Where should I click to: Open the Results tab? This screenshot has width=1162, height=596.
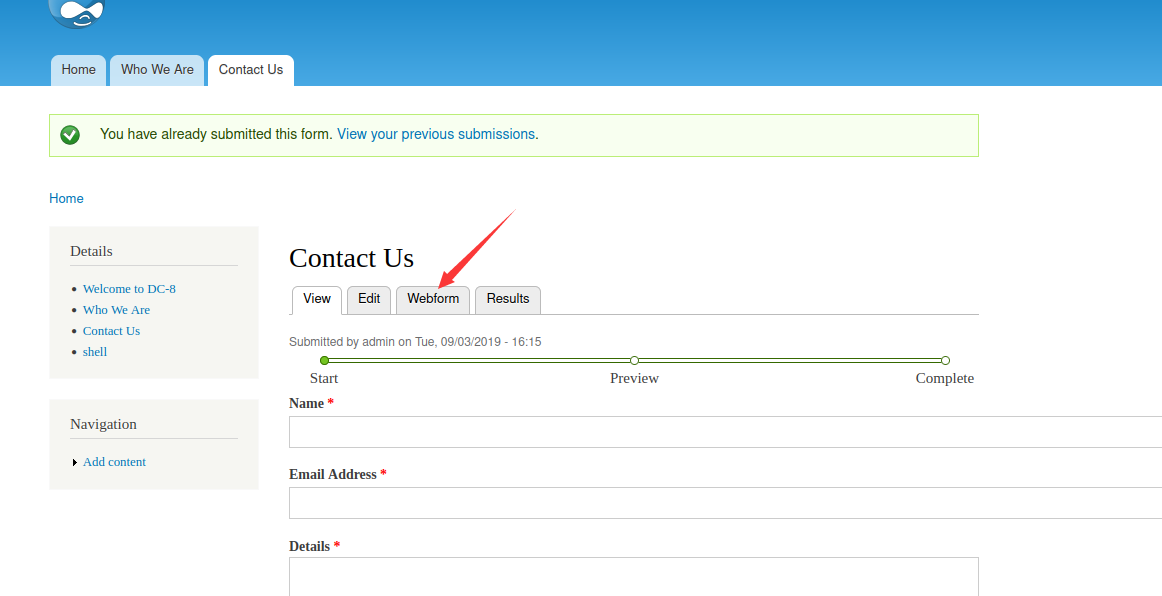pyautogui.click(x=508, y=299)
